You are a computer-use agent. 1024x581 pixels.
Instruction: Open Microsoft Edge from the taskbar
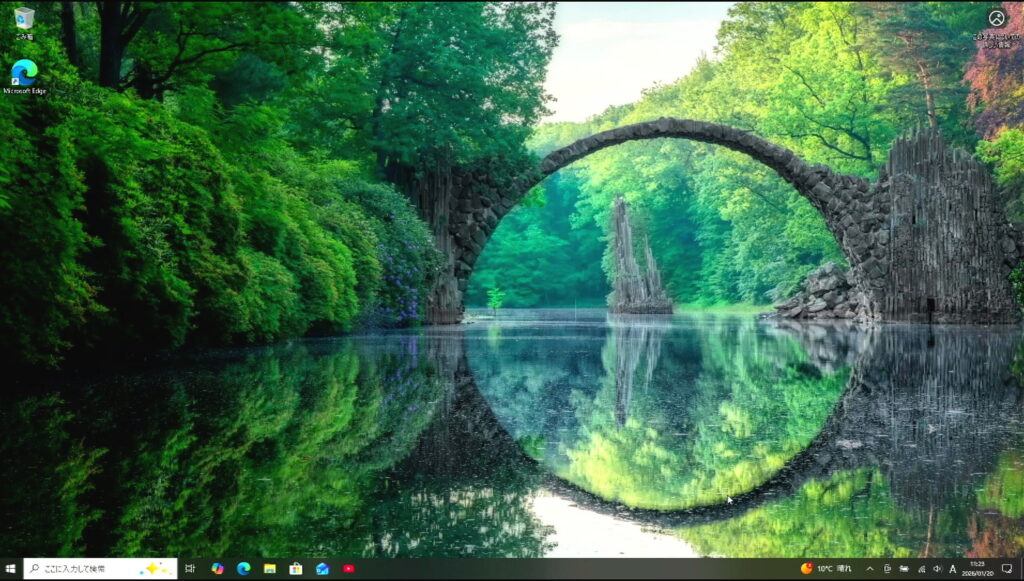243,569
